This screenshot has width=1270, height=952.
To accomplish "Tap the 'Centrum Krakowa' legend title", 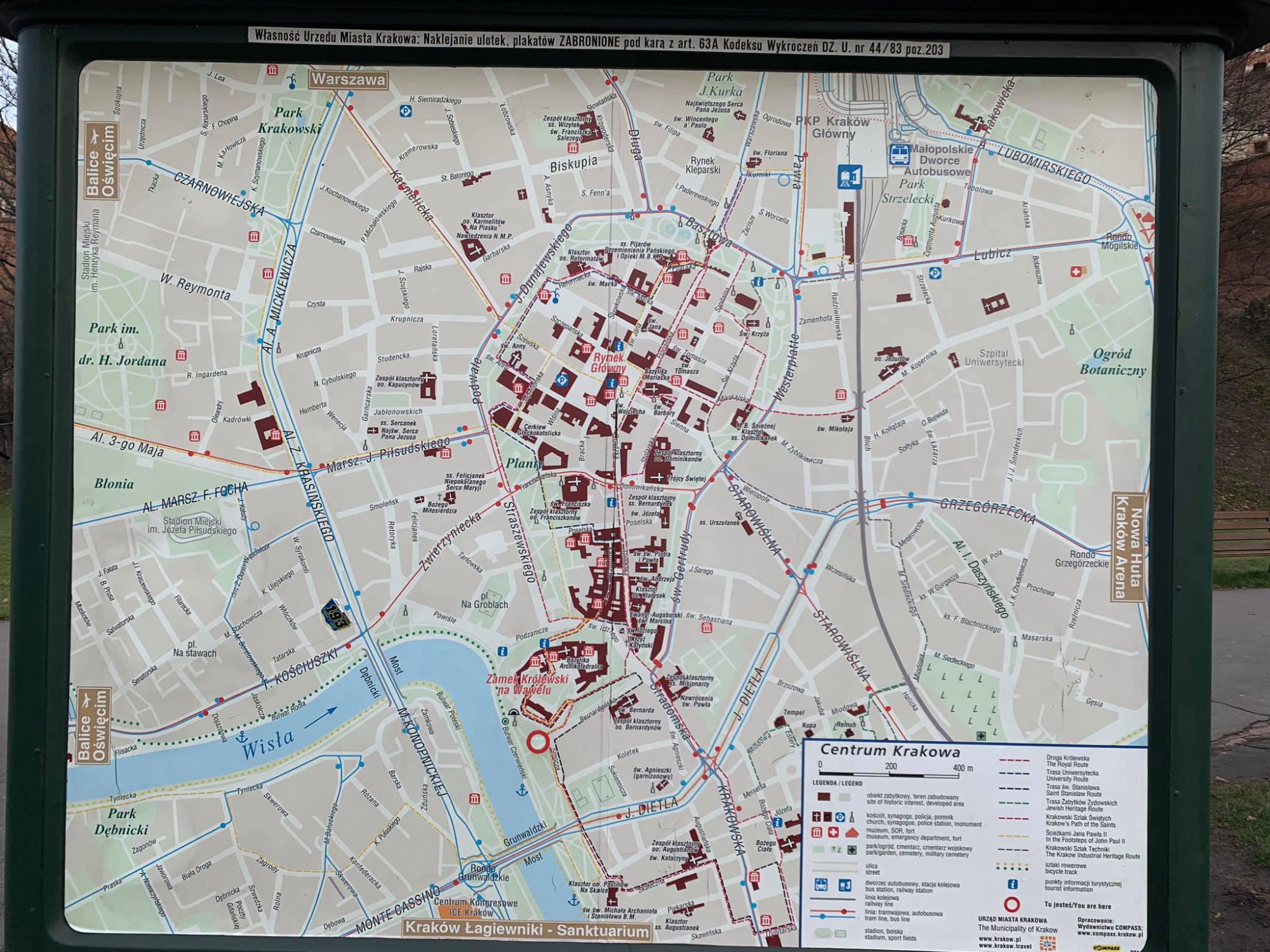I will 891,751.
